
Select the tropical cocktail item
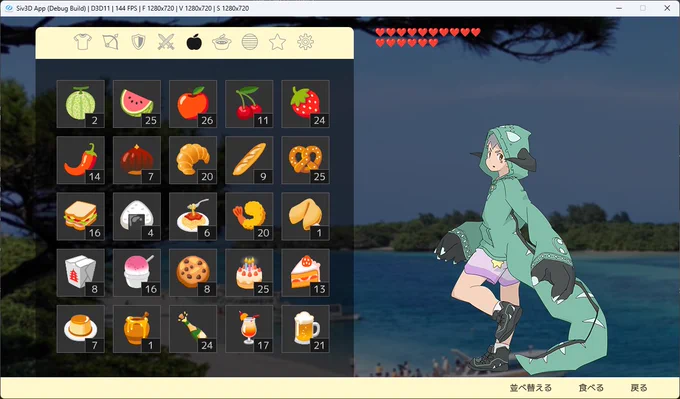point(249,329)
